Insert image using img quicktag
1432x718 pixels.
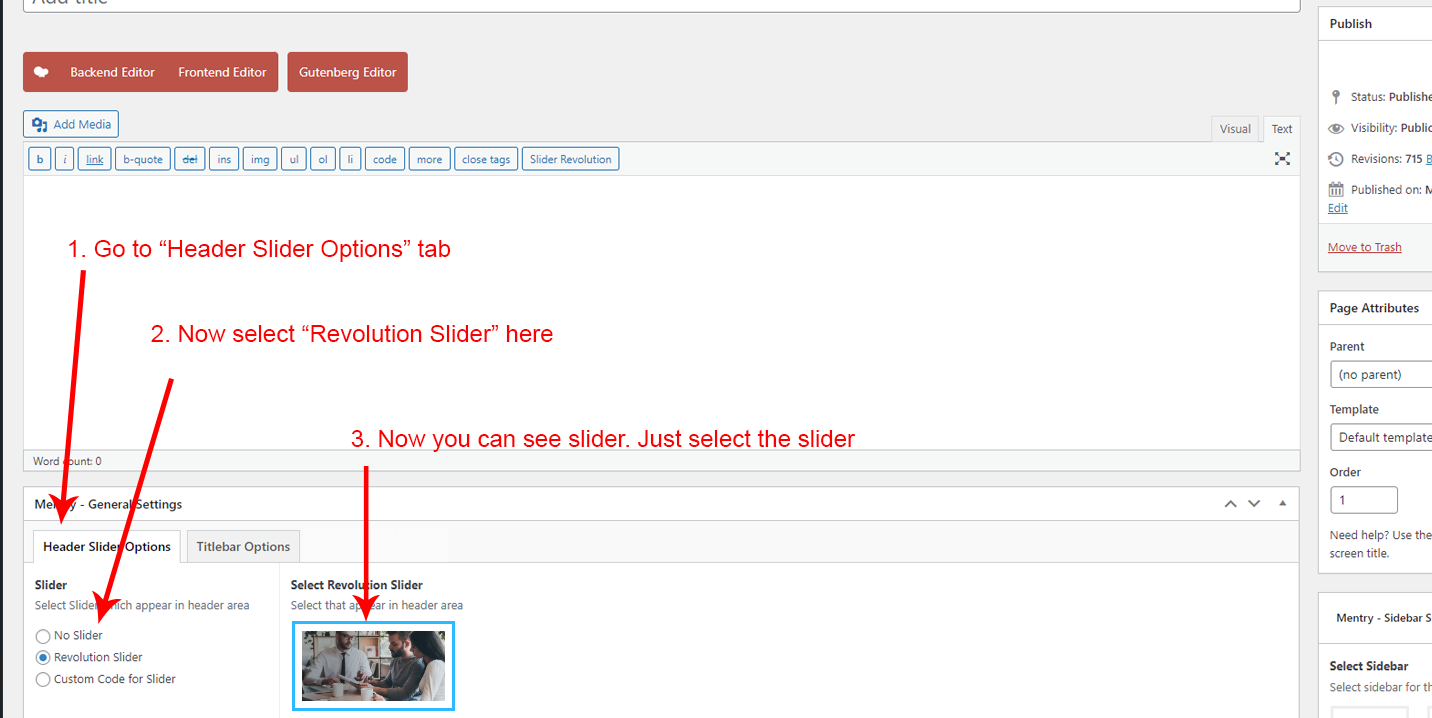click(x=260, y=159)
